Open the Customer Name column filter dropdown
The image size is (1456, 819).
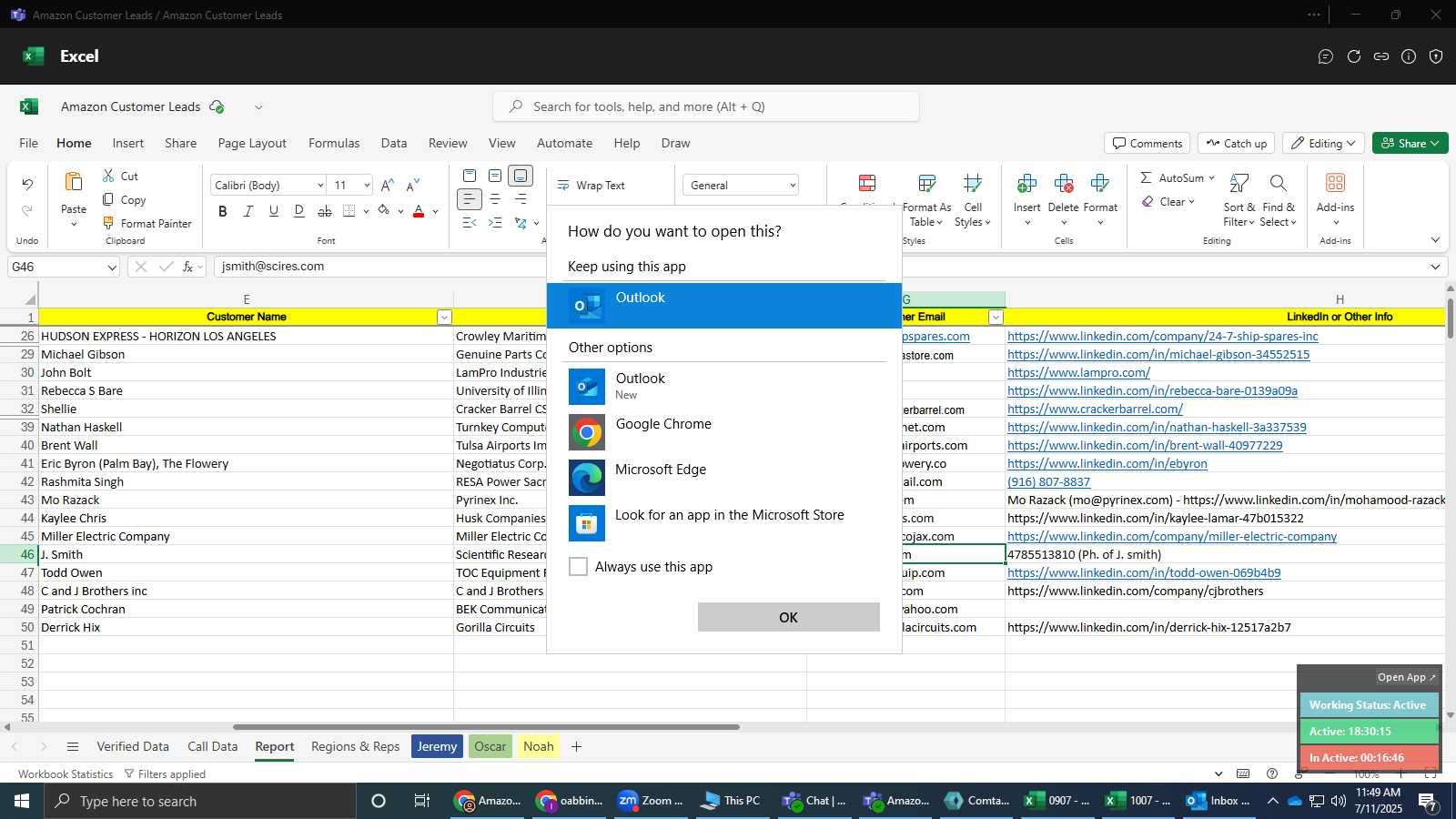click(444, 317)
